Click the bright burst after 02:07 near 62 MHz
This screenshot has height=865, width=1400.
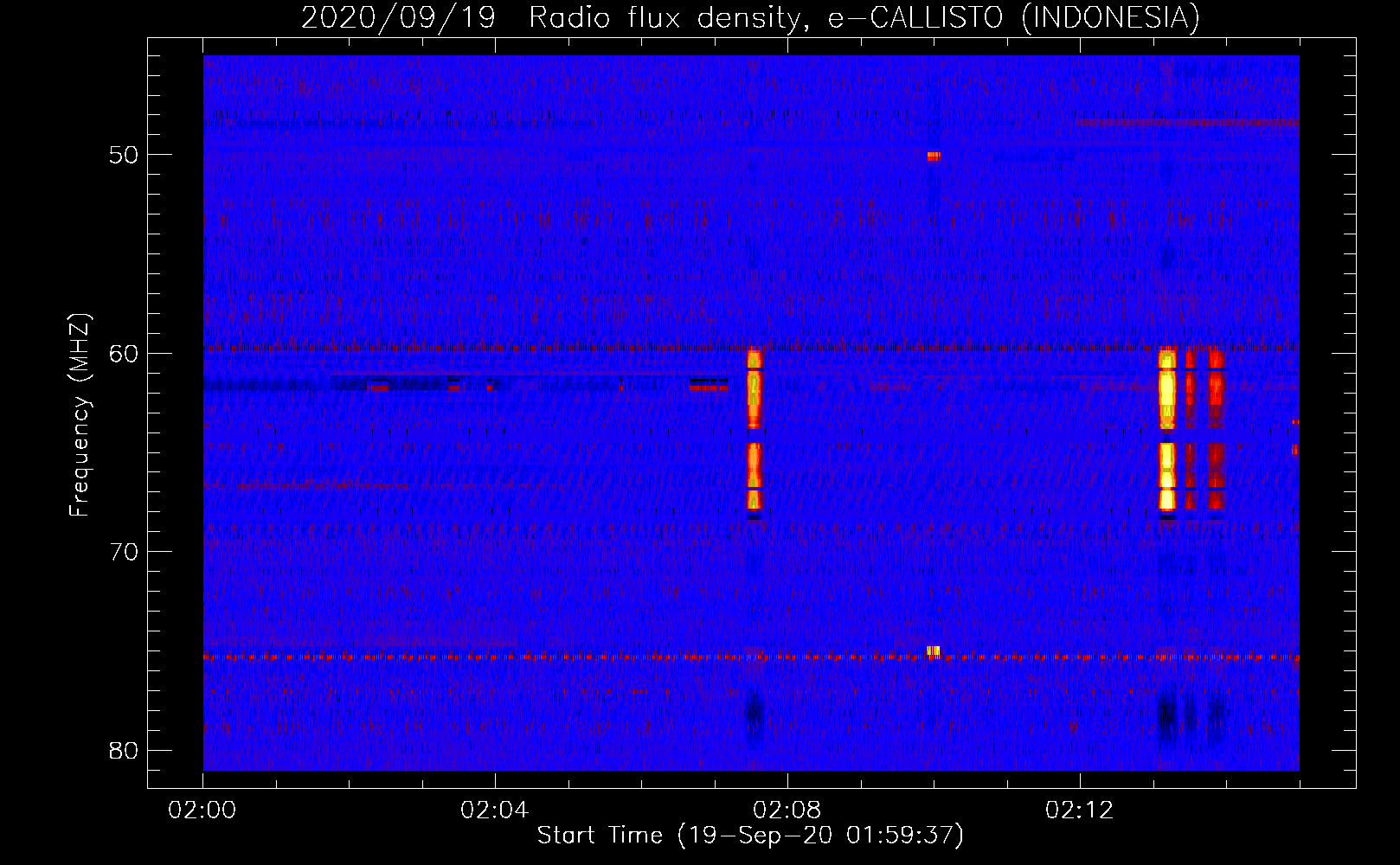754,389
